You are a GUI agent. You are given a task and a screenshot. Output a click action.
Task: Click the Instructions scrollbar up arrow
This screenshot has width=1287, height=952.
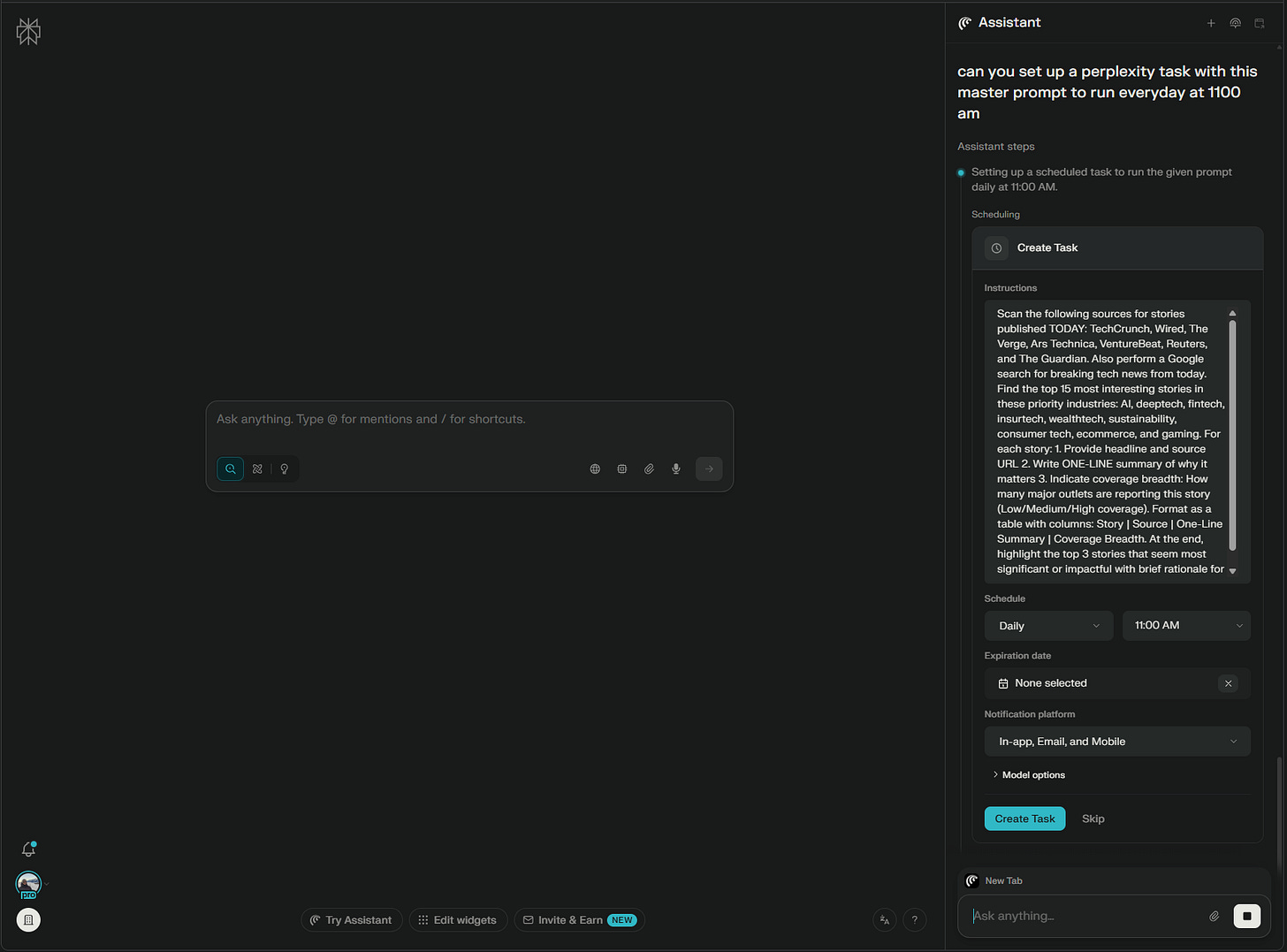coord(1232,314)
